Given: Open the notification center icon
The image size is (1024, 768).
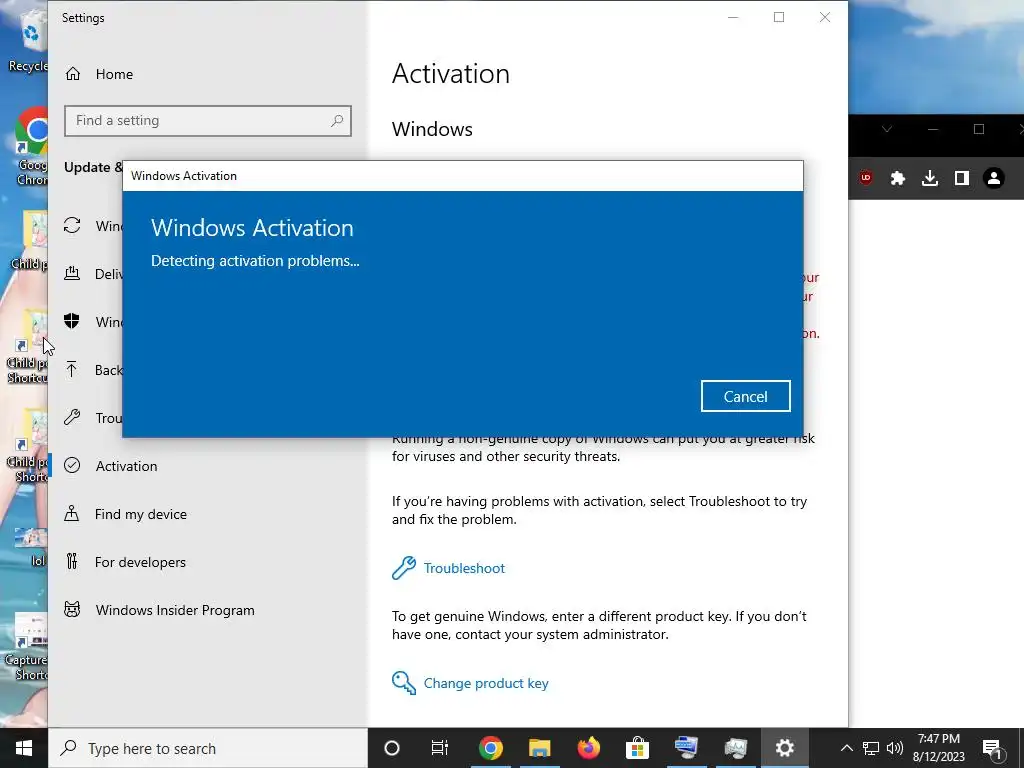Looking at the screenshot, I should (992, 749).
